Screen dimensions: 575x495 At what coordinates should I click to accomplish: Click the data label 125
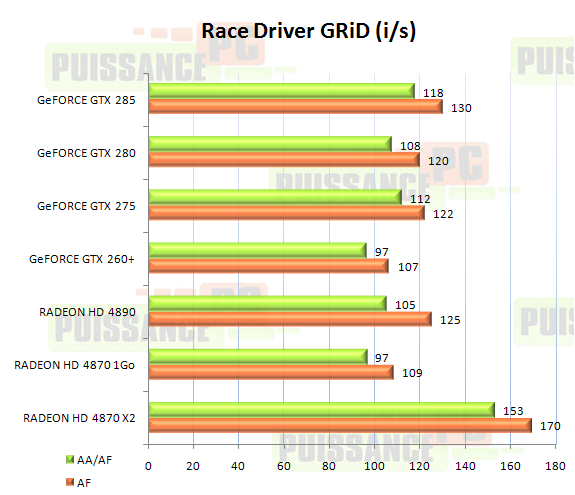click(450, 320)
